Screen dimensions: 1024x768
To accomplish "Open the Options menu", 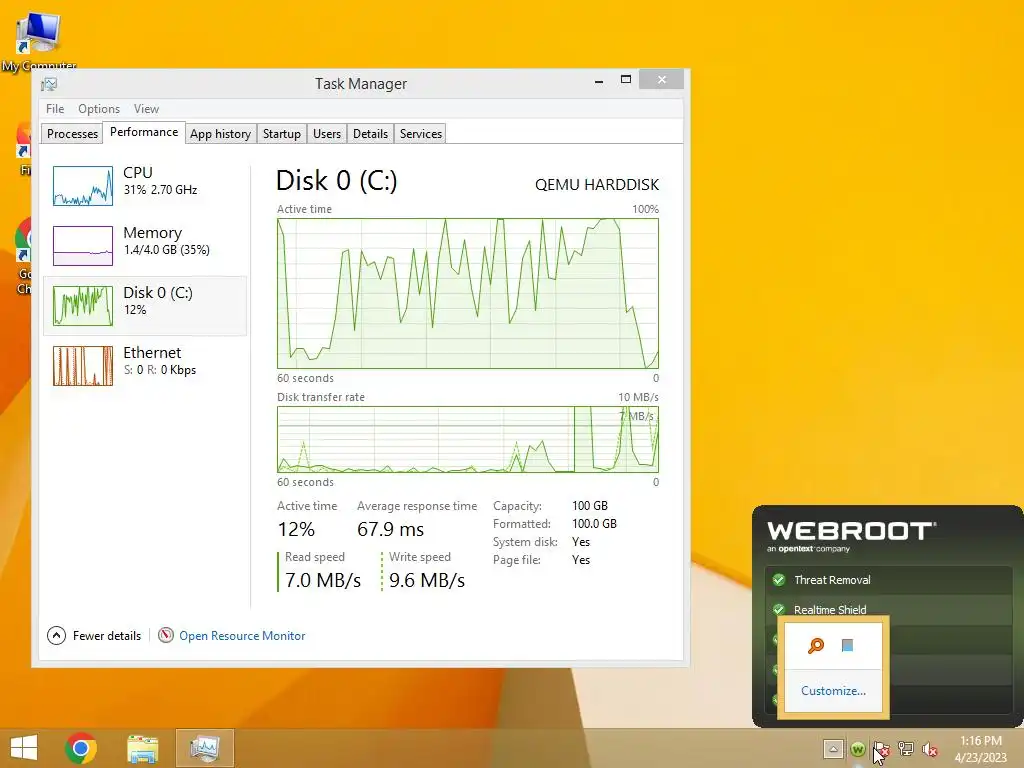I will pos(99,109).
